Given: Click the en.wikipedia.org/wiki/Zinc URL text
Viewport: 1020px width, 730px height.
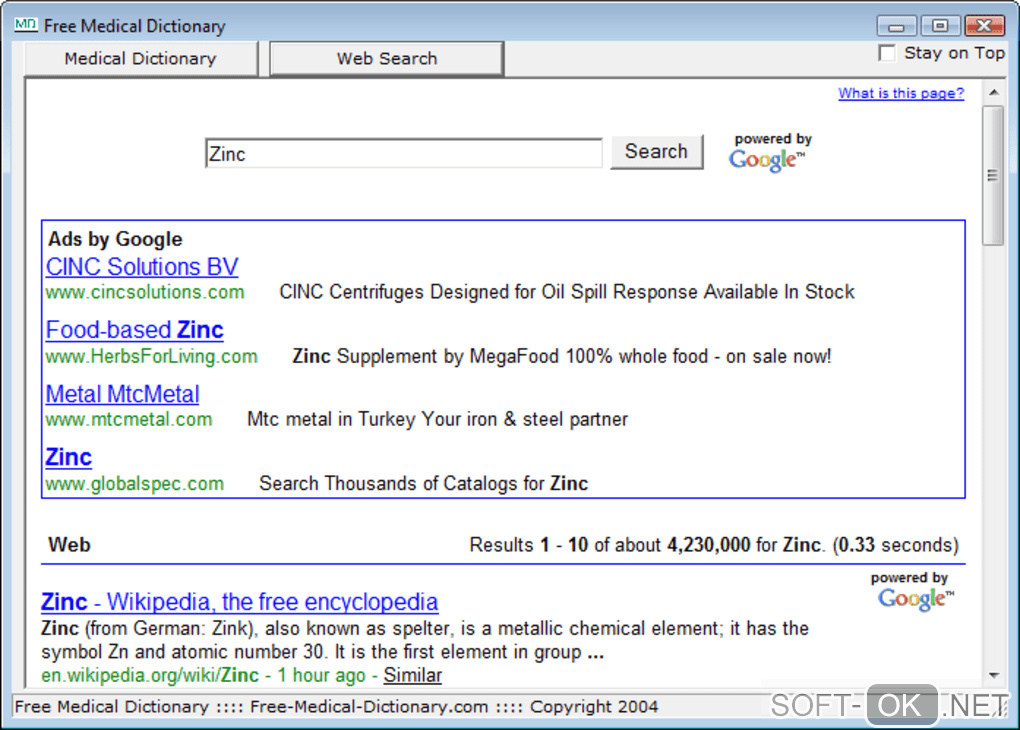Looking at the screenshot, I should tap(150, 675).
